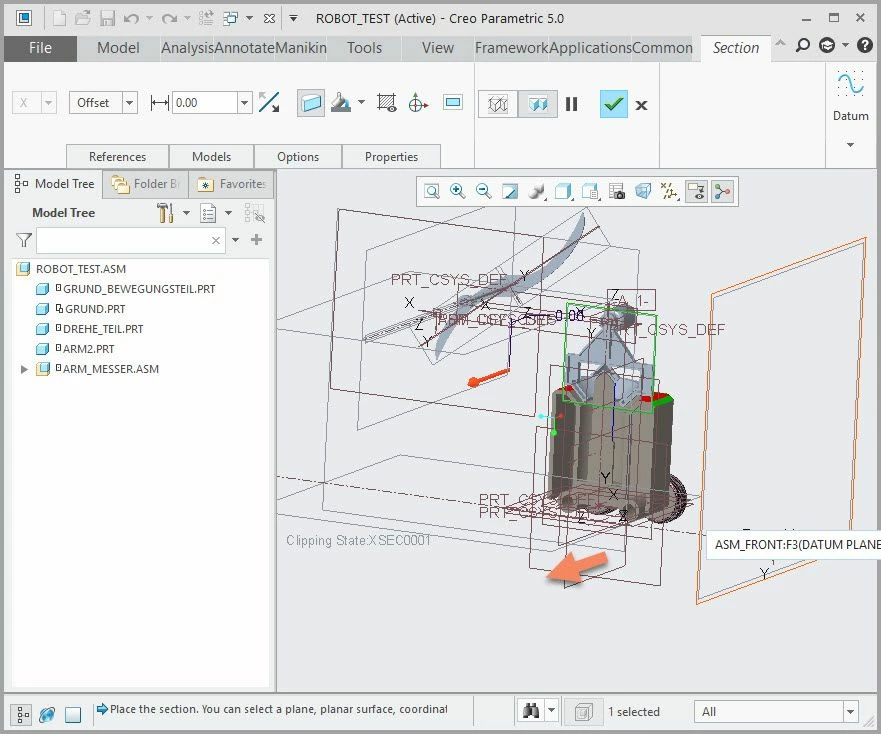Image resolution: width=881 pixels, height=734 pixels.
Task: Click the Find binoculars icon in status bar
Action: (x=531, y=711)
